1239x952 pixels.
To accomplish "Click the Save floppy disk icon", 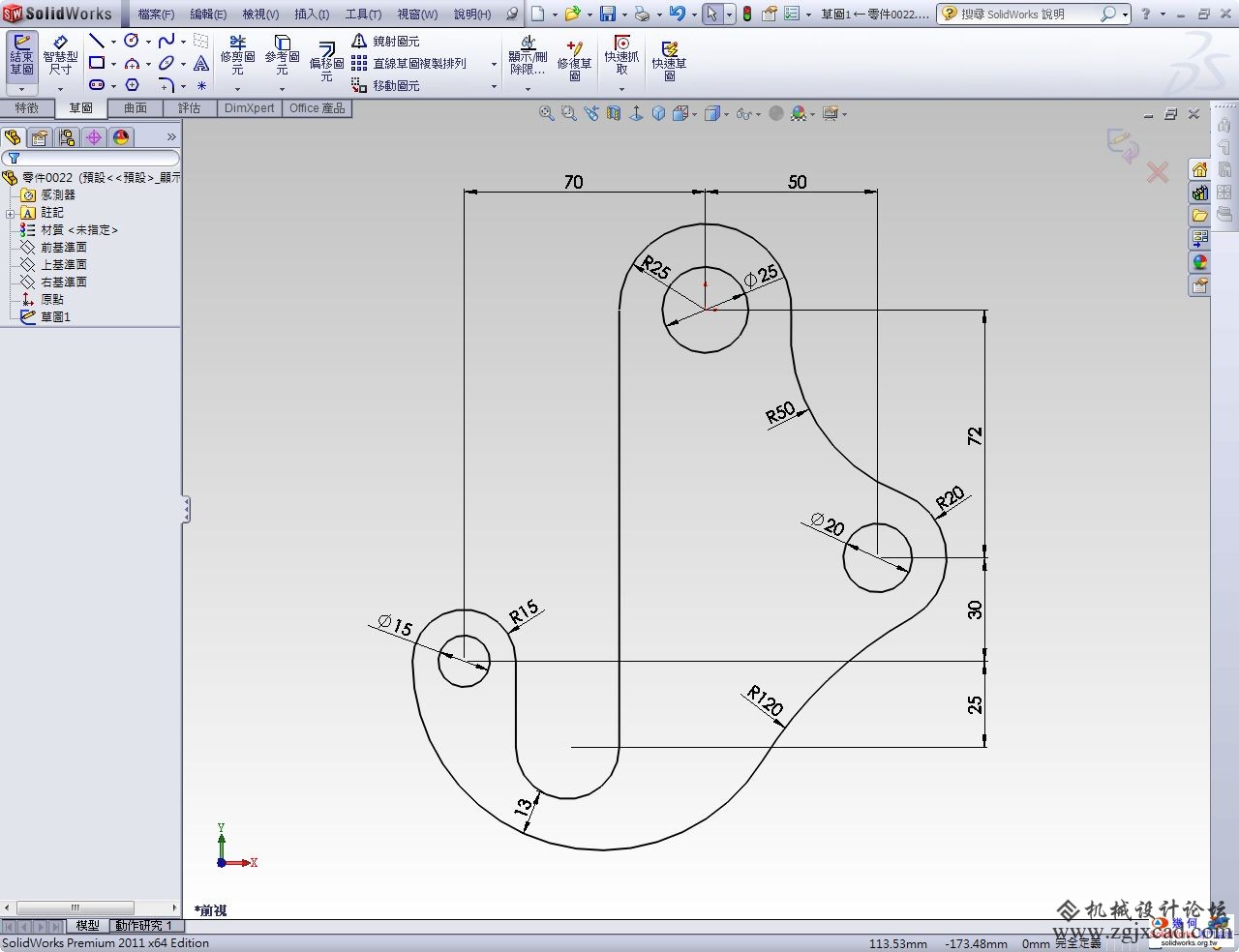I will (x=608, y=14).
